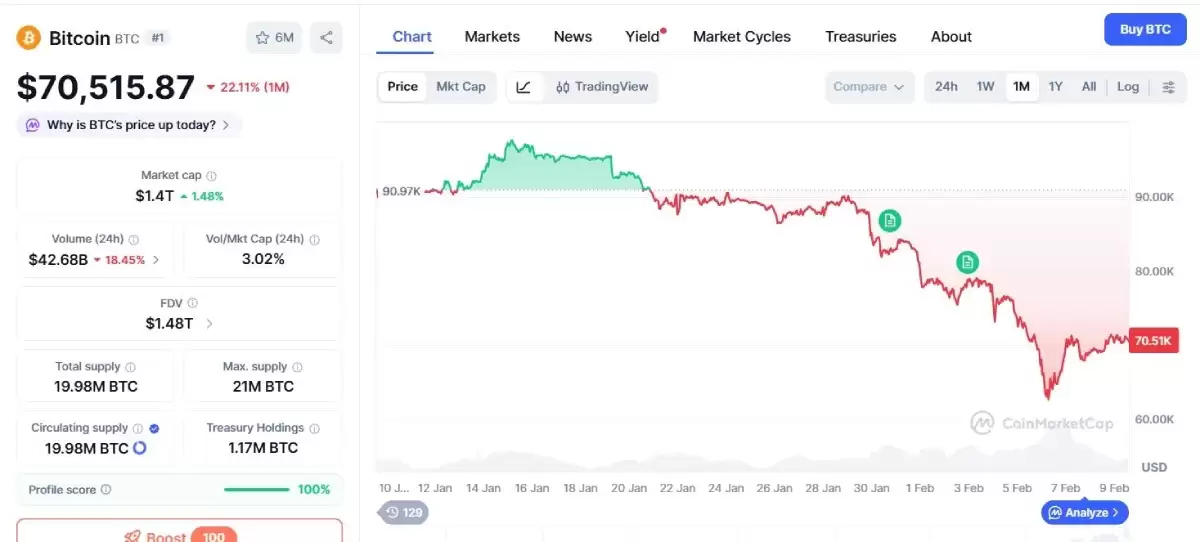Toggle the Log scale option
This screenshot has width=1200, height=542.
[x=1128, y=87]
